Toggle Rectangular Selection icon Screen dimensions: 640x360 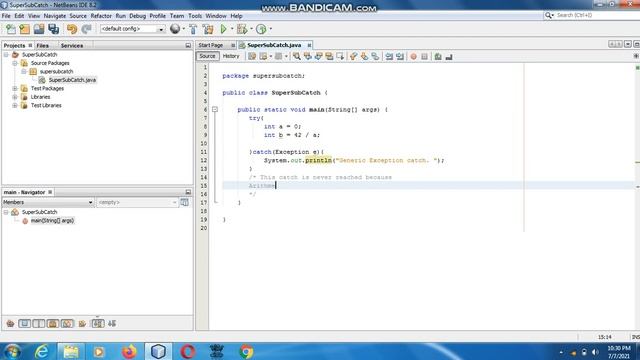click(340, 56)
